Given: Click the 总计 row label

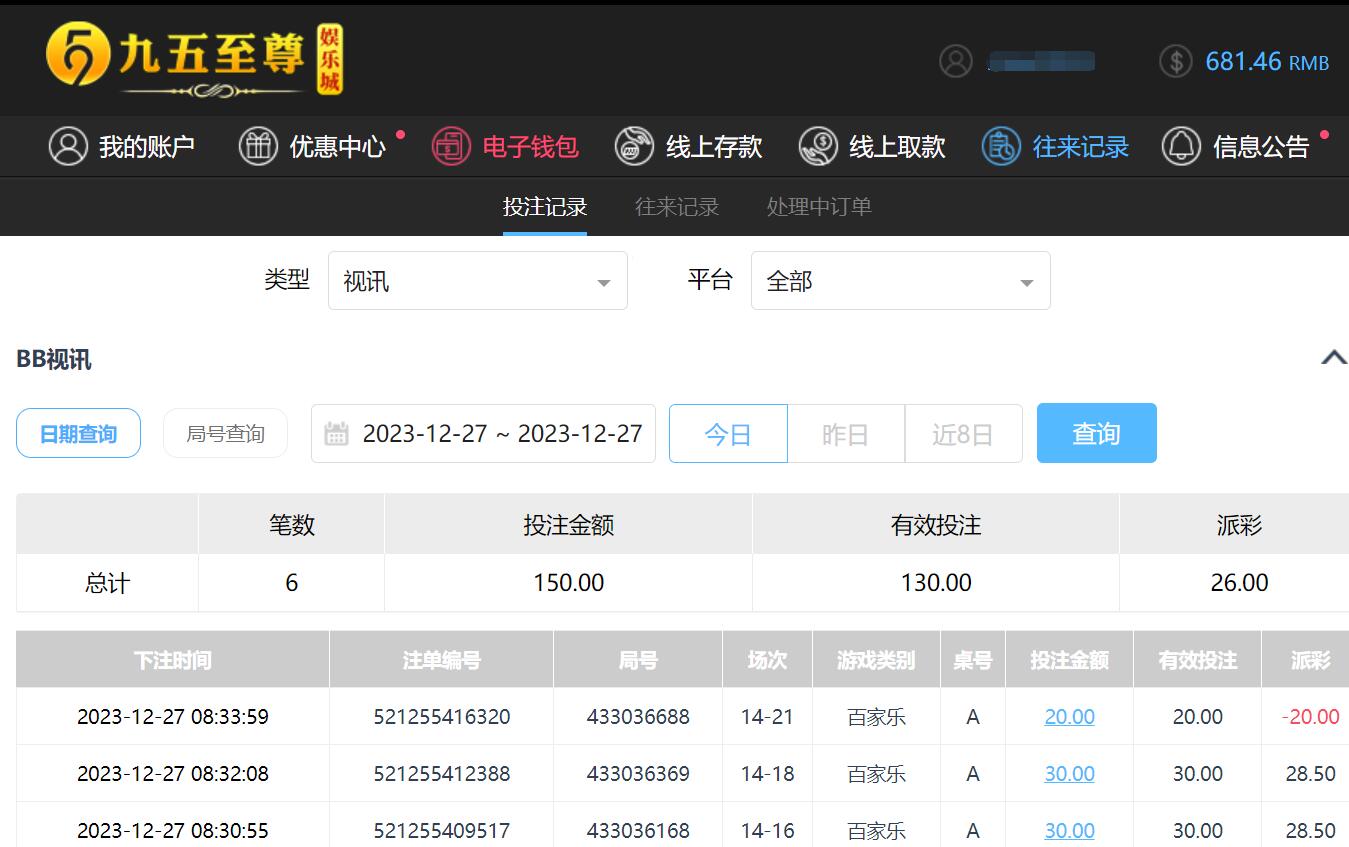Looking at the screenshot, I should point(107,583).
